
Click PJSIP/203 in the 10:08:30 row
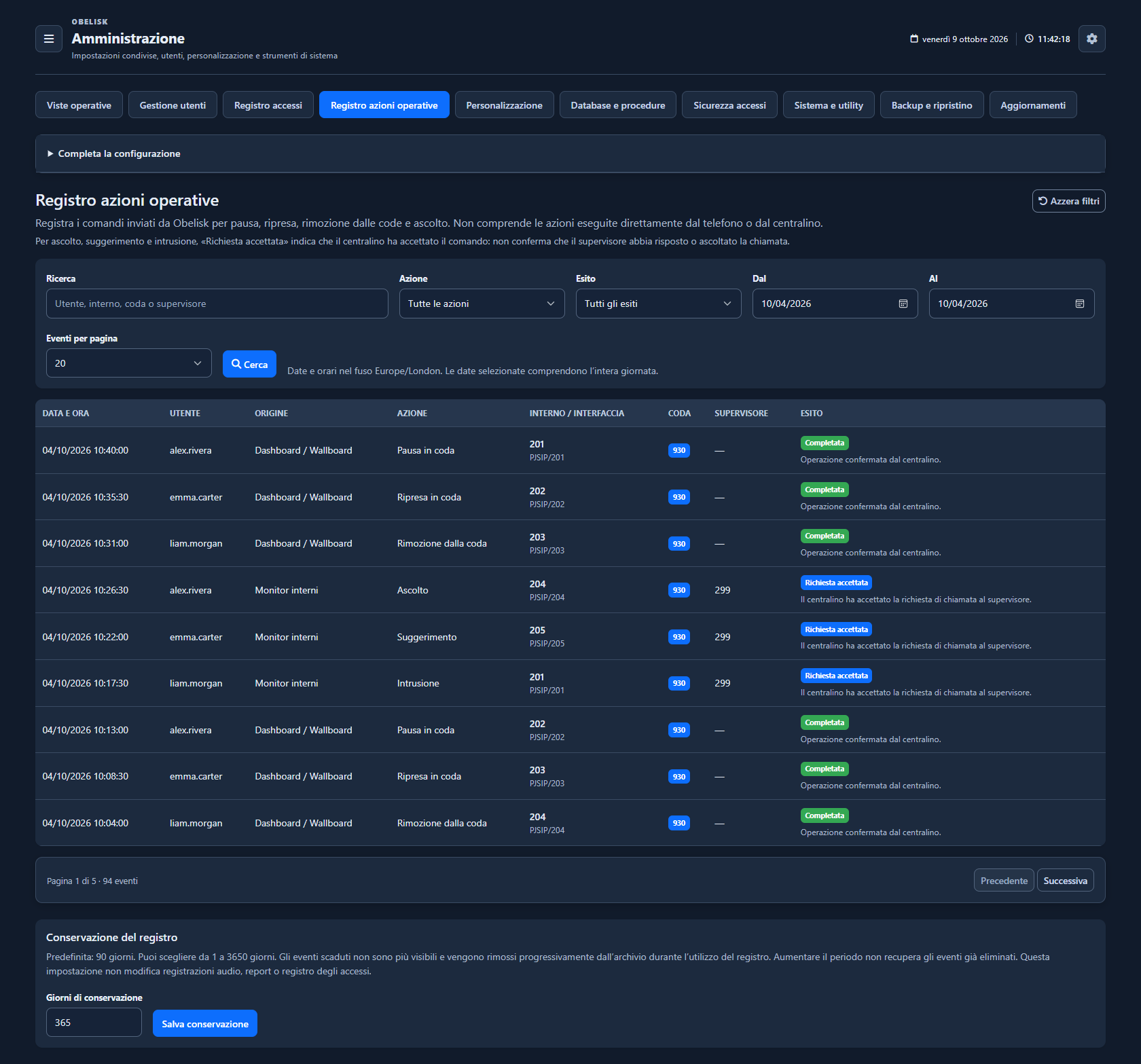tap(547, 783)
